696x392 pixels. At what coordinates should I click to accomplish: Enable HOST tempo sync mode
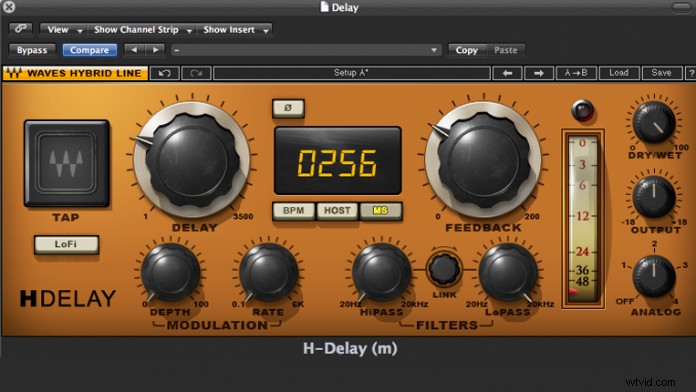[x=337, y=211]
